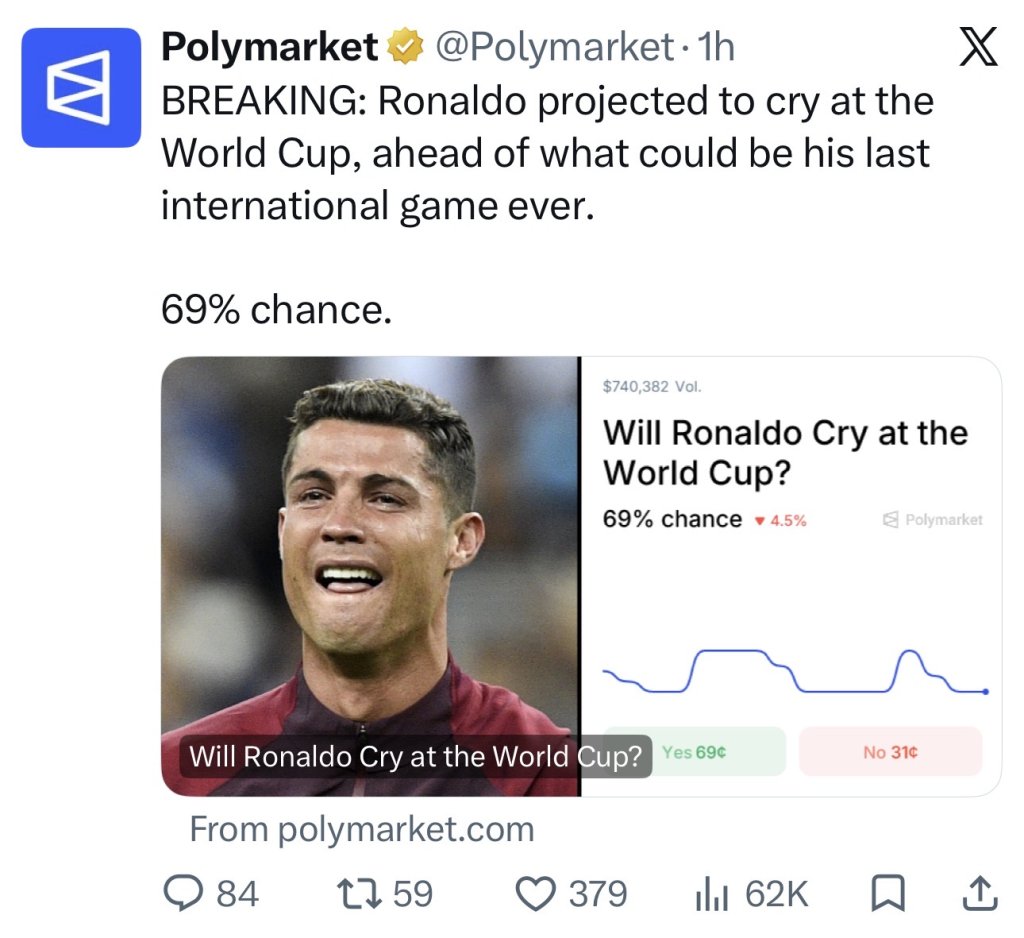This screenshot has height=938, width=1024.
Task: Click the X logo icon
Action: (x=978, y=47)
